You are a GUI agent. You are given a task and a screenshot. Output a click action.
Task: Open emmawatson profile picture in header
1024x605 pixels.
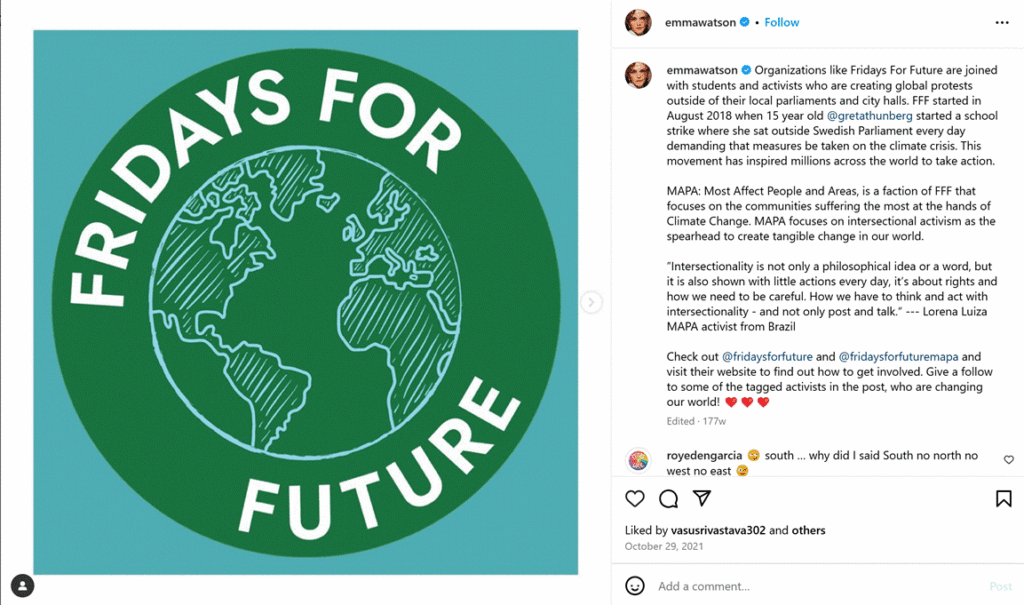pos(638,22)
